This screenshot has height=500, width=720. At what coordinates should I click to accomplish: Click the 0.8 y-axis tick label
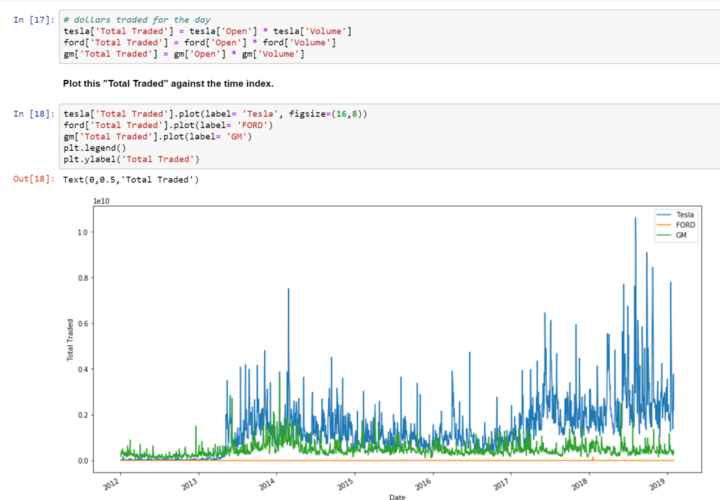tap(82, 278)
